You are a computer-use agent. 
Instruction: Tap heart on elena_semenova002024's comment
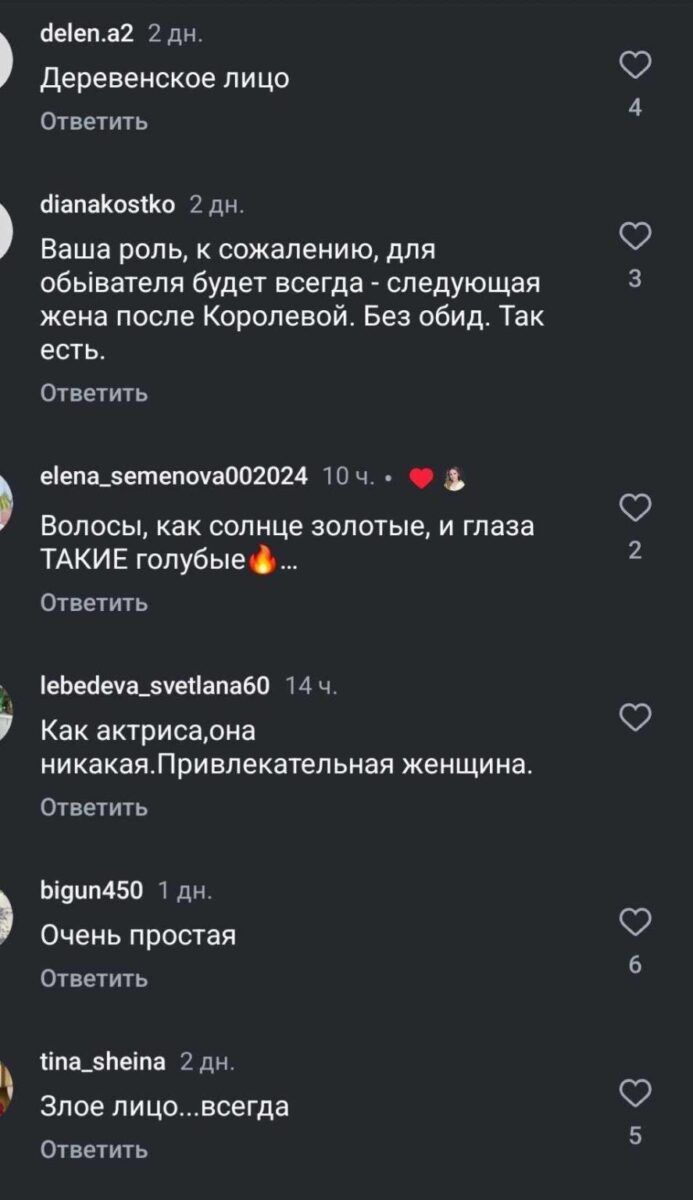pyautogui.click(x=635, y=508)
